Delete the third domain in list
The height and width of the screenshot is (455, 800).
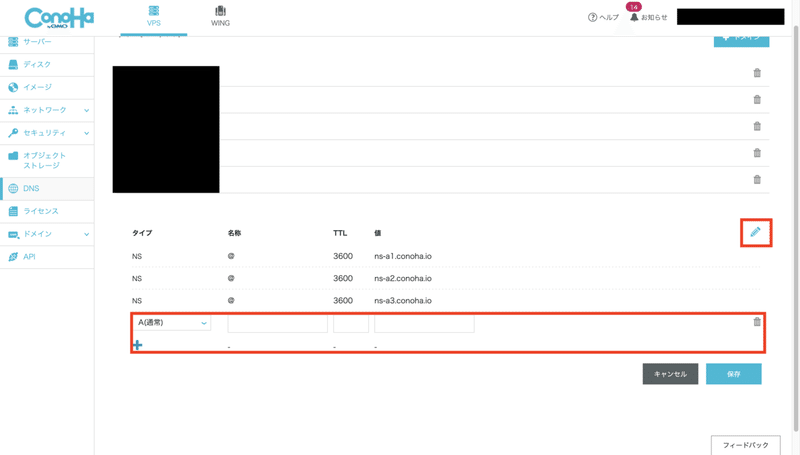click(x=757, y=126)
